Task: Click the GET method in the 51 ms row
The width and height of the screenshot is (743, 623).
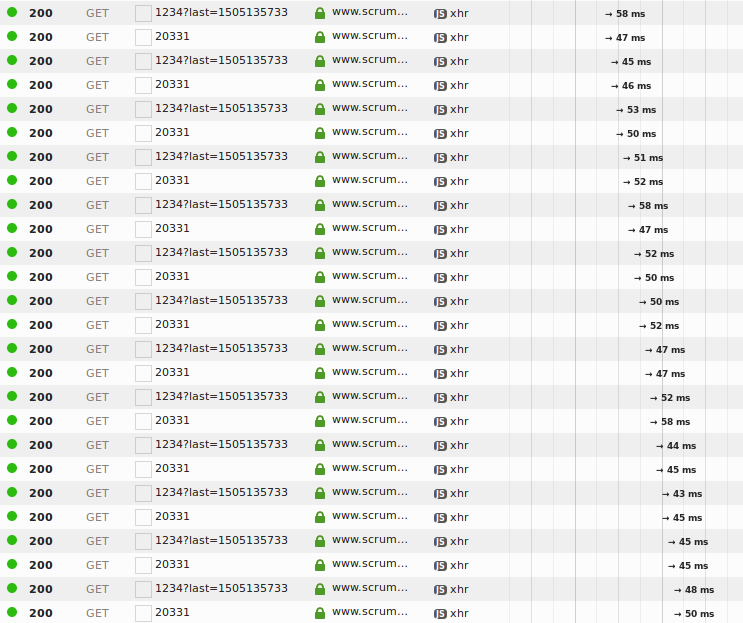Action: (x=97, y=157)
